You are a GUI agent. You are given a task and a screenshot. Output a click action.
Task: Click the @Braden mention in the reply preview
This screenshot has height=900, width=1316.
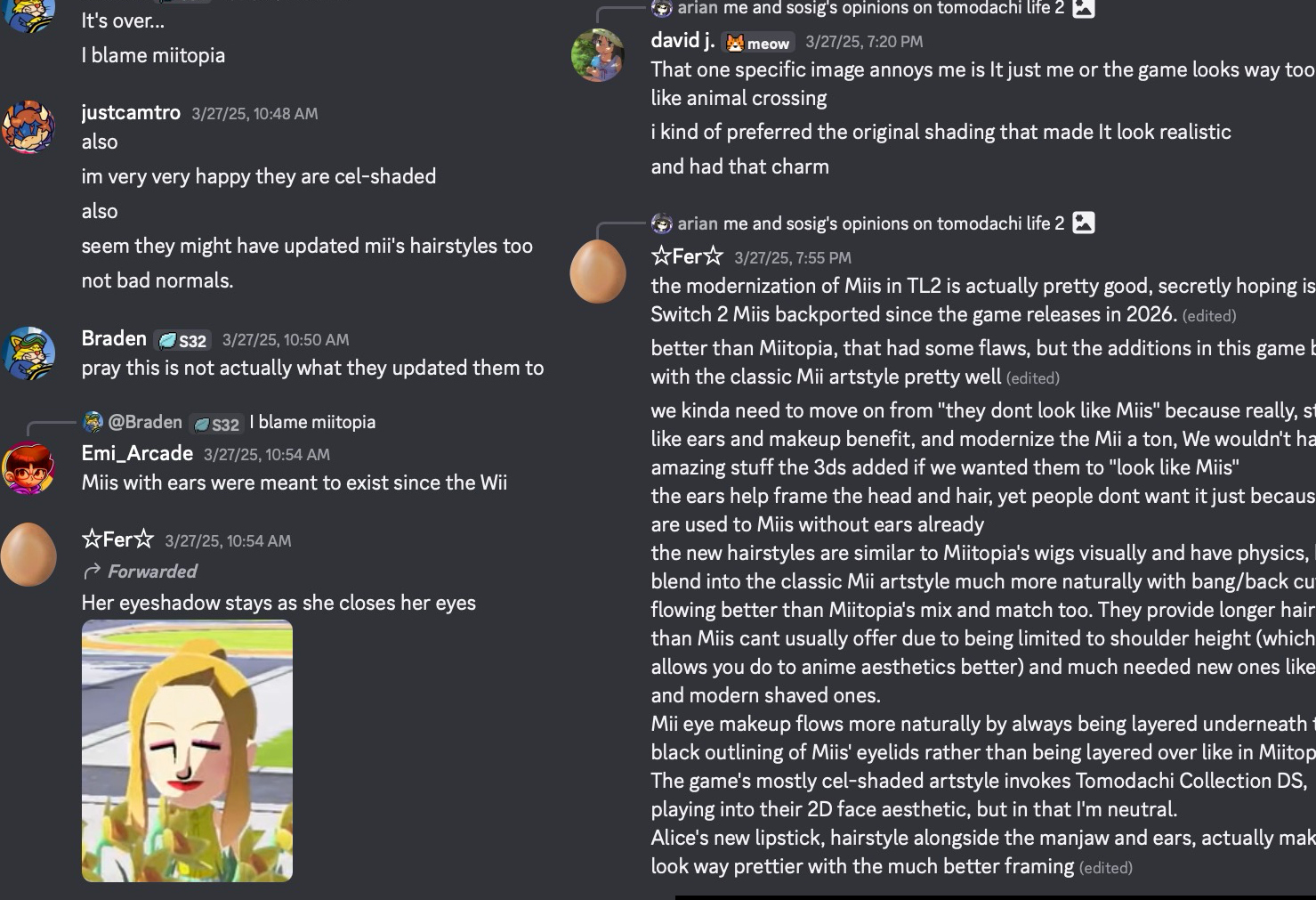(144, 422)
